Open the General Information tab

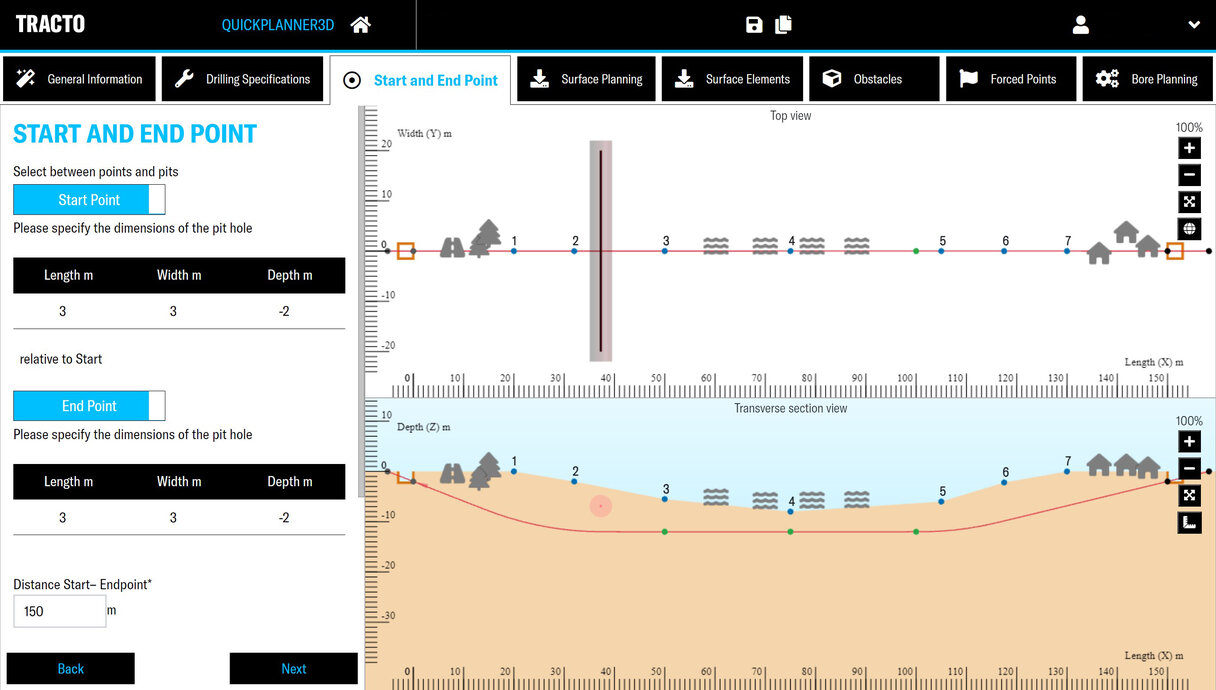pos(80,79)
